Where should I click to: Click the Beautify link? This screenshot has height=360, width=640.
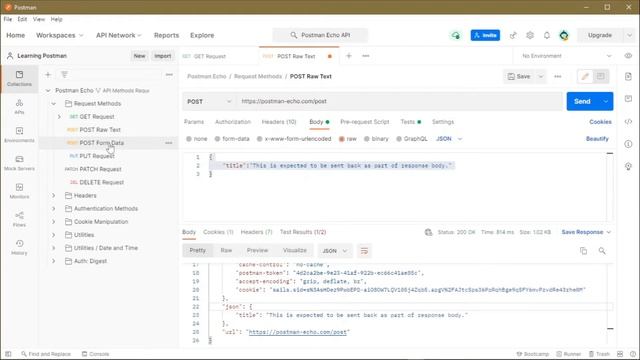tap(597, 139)
